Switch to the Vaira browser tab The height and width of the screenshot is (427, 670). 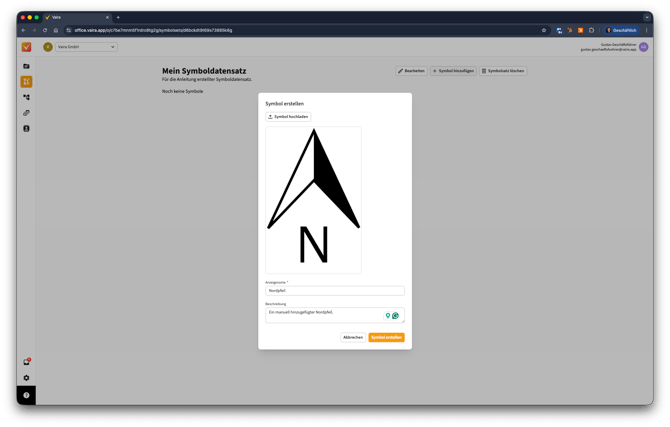(75, 17)
